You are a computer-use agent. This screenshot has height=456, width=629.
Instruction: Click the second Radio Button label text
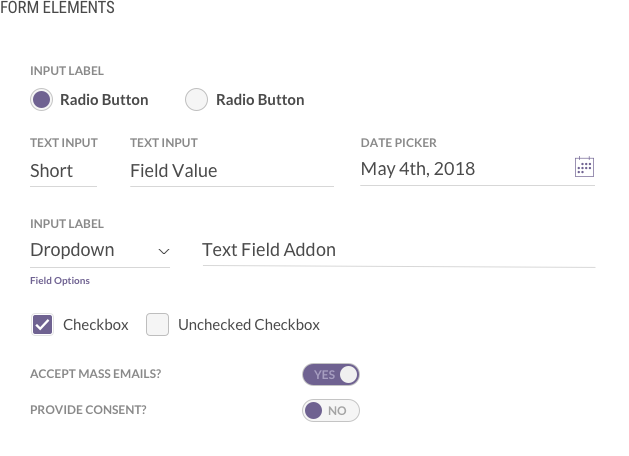pos(260,100)
